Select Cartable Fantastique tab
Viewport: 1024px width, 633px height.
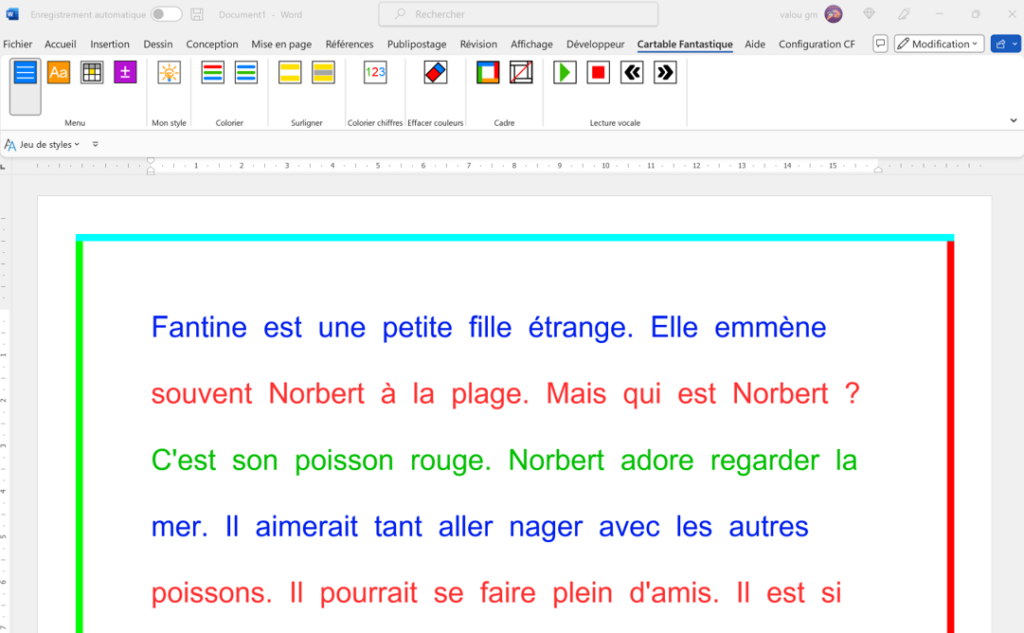pyautogui.click(x=685, y=44)
